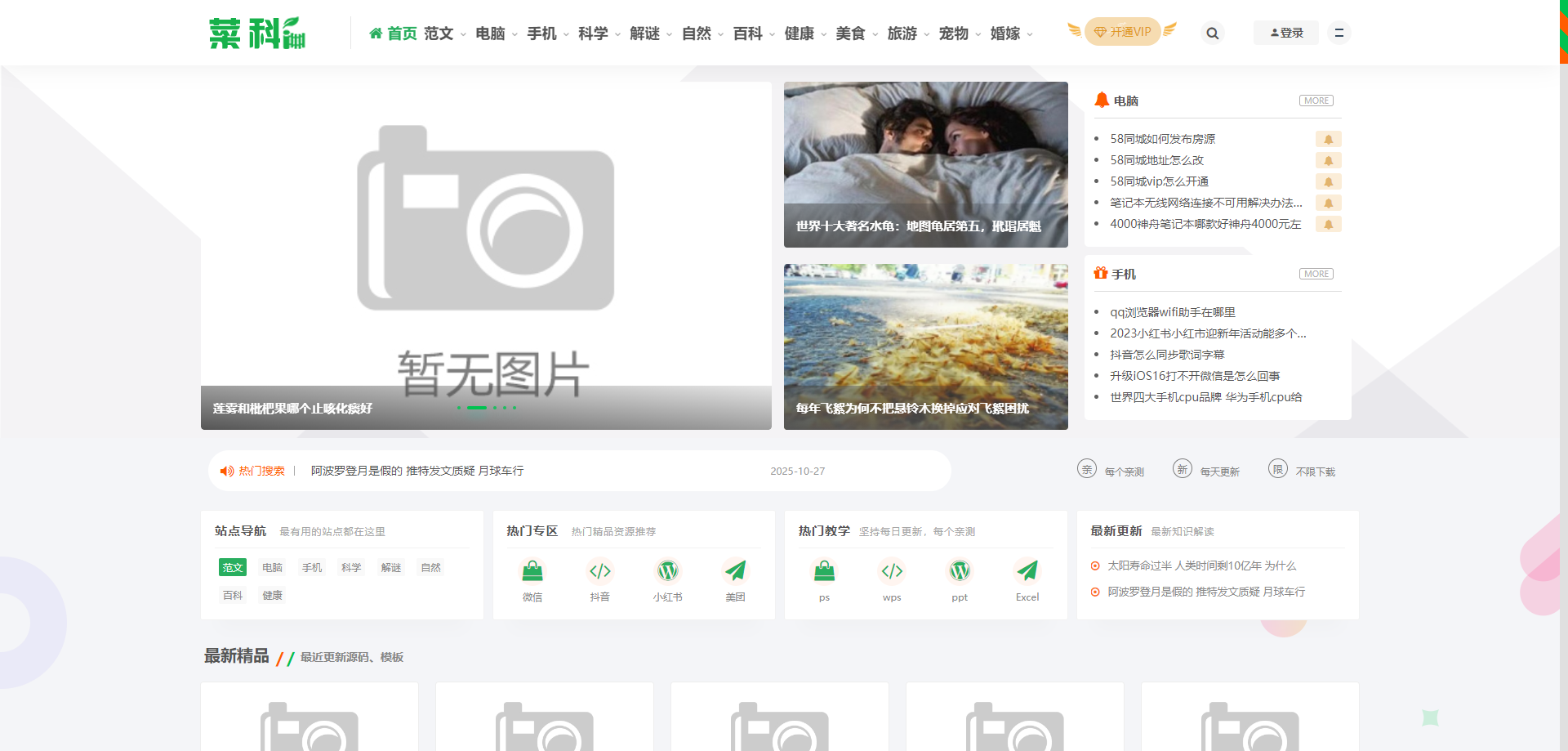This screenshot has height=751, width=1568.
Task: Open the 小红书 WordPress icon
Action: point(668,570)
